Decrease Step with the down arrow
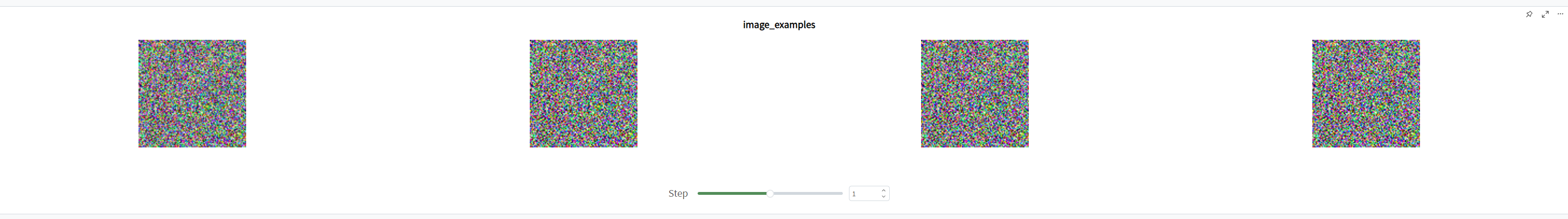 click(884, 197)
